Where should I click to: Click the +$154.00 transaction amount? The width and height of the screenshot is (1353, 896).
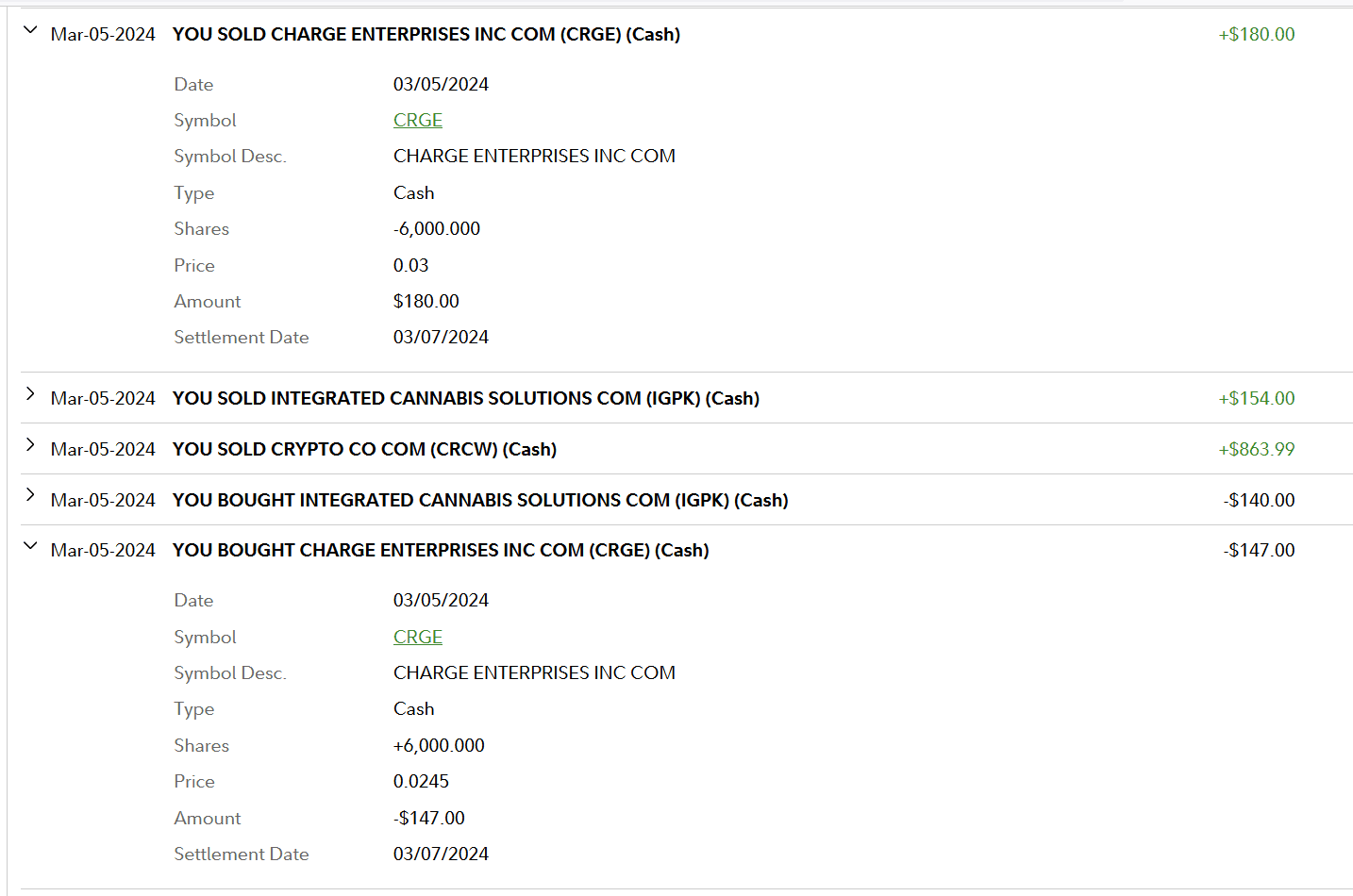[x=1256, y=399]
